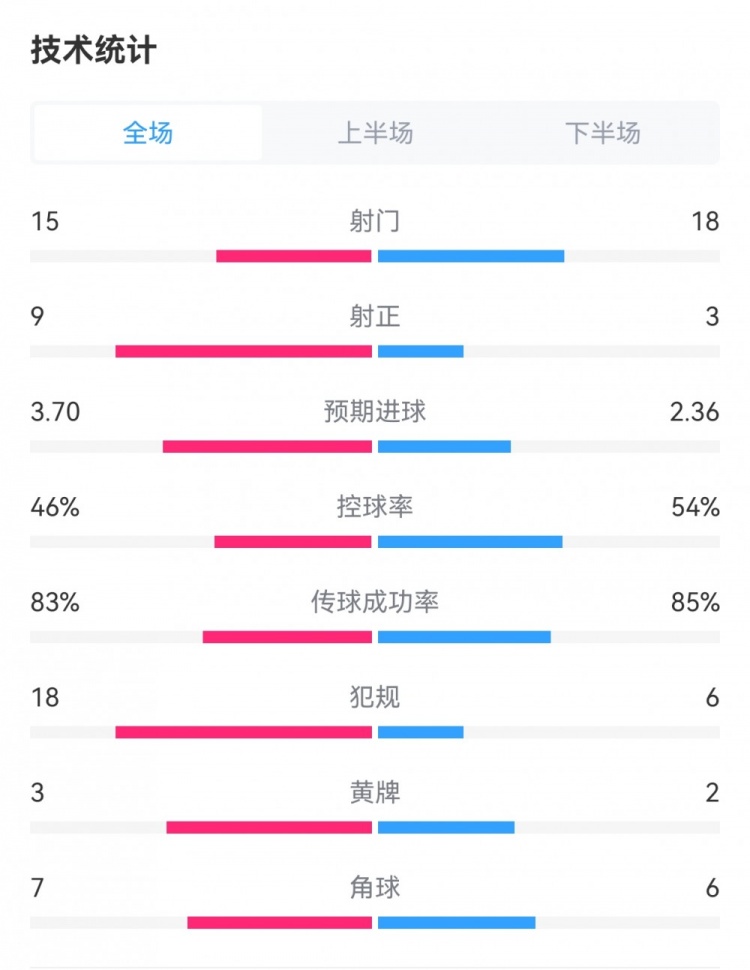Image resolution: width=750 pixels, height=970 pixels.
Task: Click the 射门 stat label
Action: [375, 221]
